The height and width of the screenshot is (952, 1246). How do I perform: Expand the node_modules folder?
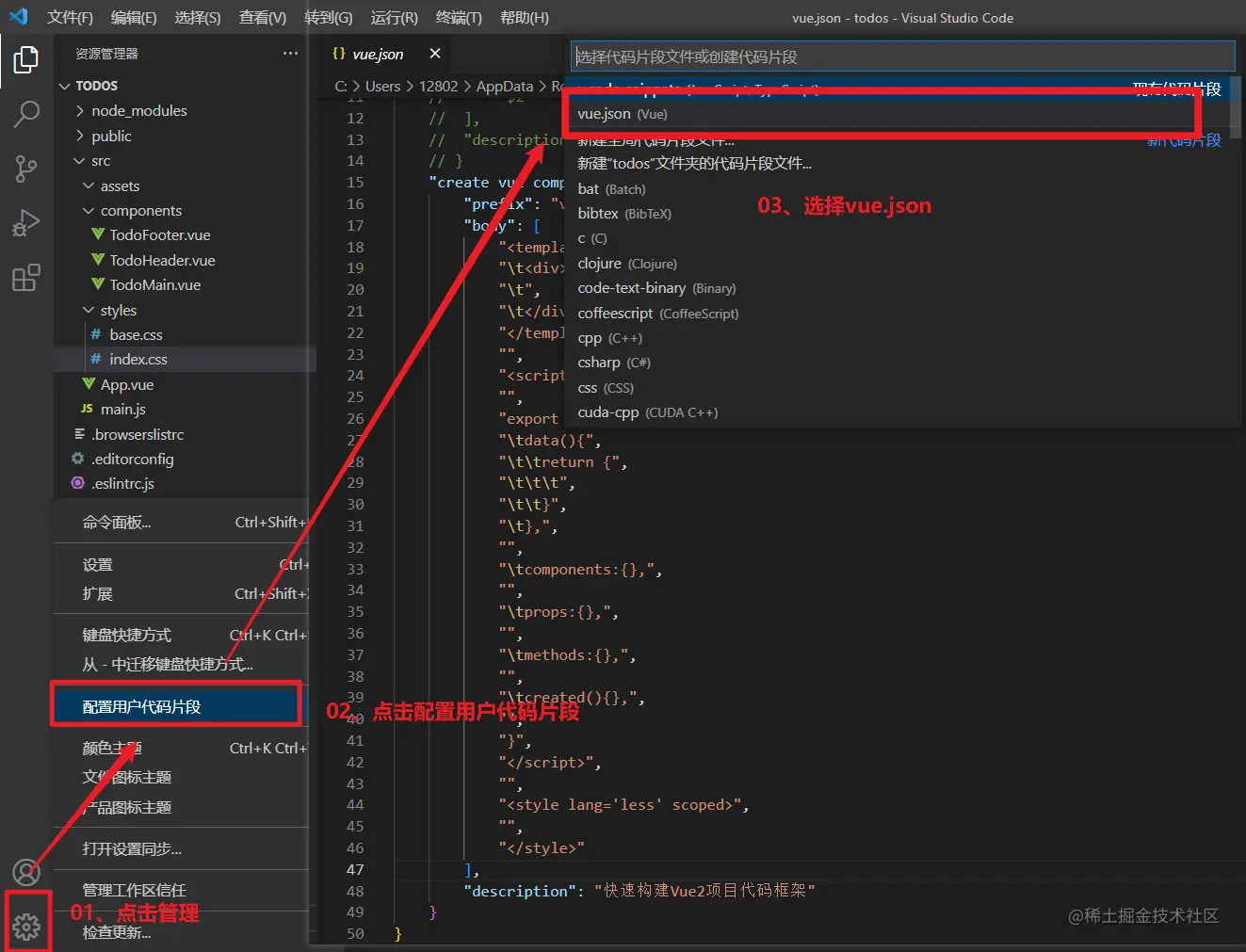pyautogui.click(x=138, y=111)
